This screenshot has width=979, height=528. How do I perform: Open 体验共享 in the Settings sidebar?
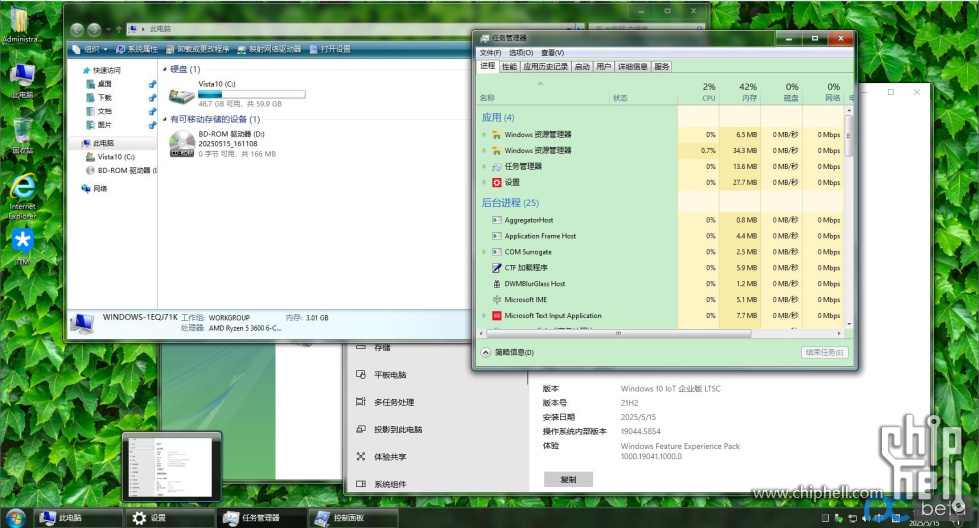click(382, 457)
